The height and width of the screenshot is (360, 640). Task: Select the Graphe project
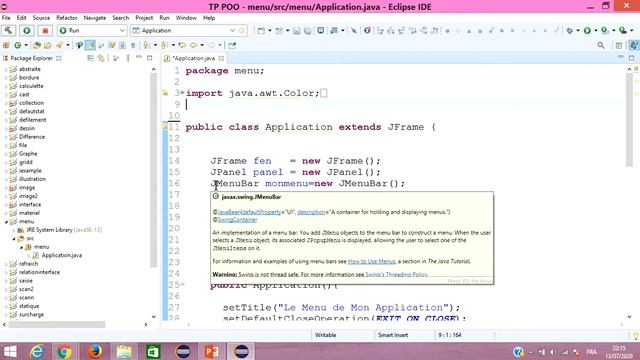28,154
